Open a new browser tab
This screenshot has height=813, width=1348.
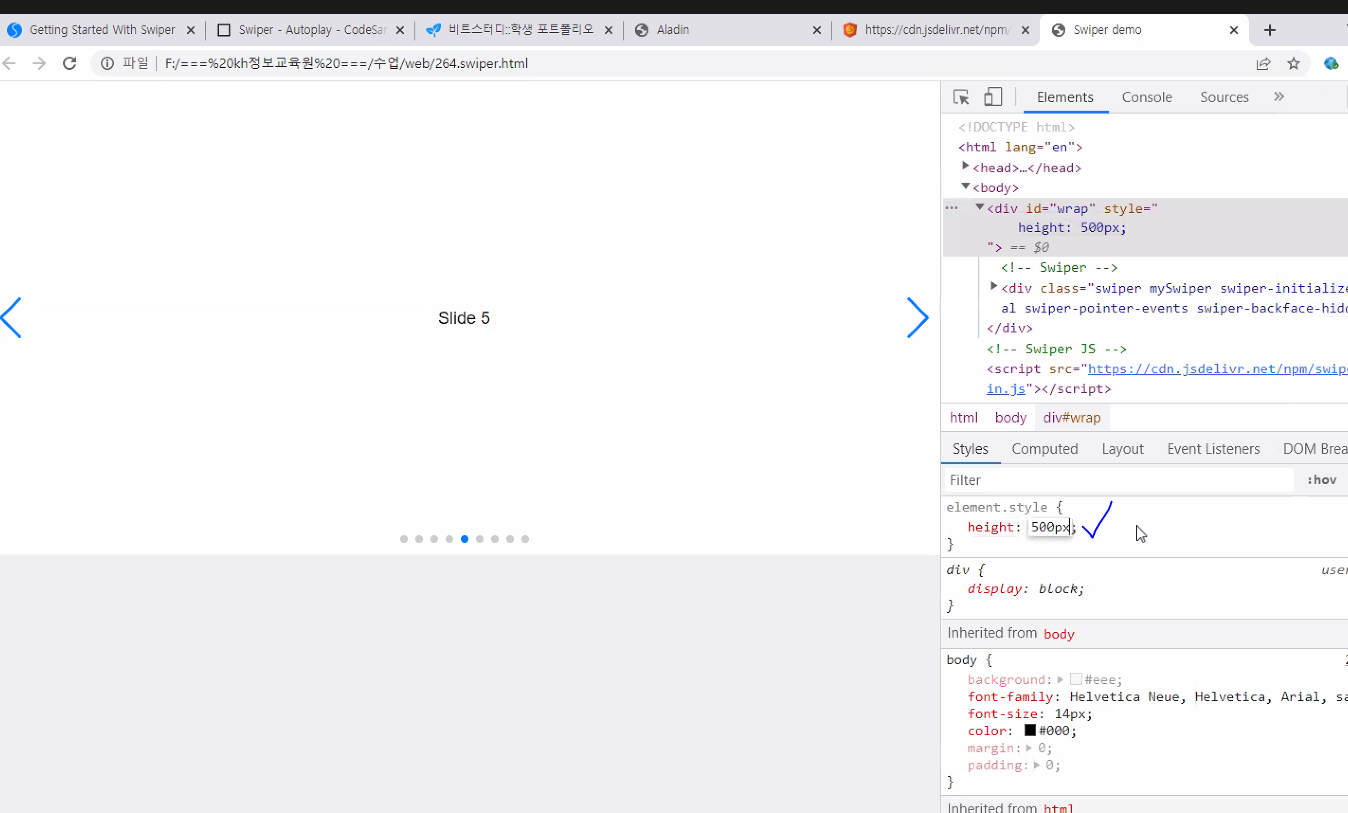(x=1270, y=30)
